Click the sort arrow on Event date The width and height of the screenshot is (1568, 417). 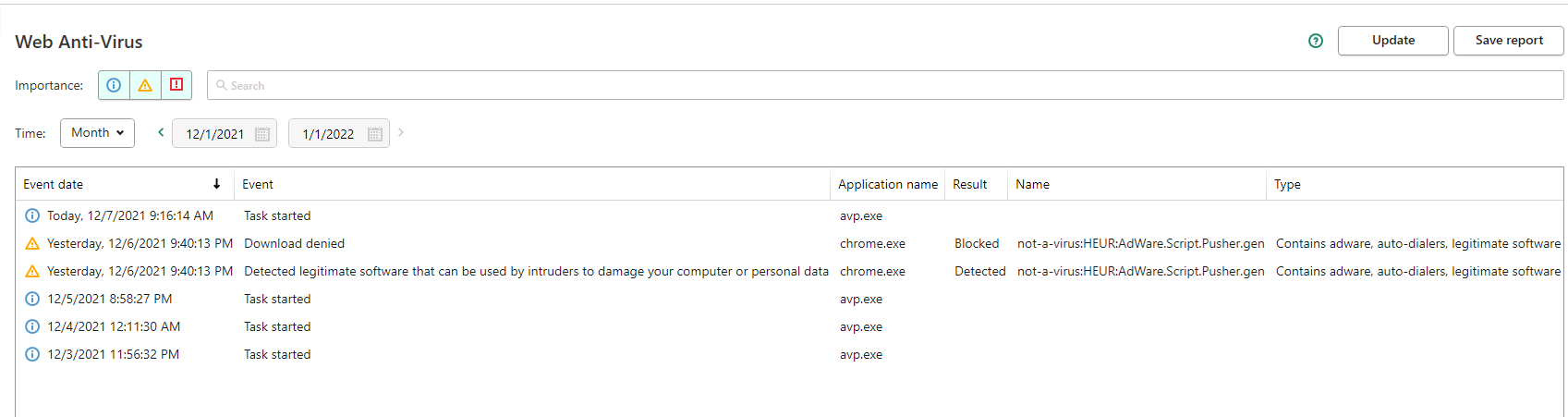click(216, 184)
